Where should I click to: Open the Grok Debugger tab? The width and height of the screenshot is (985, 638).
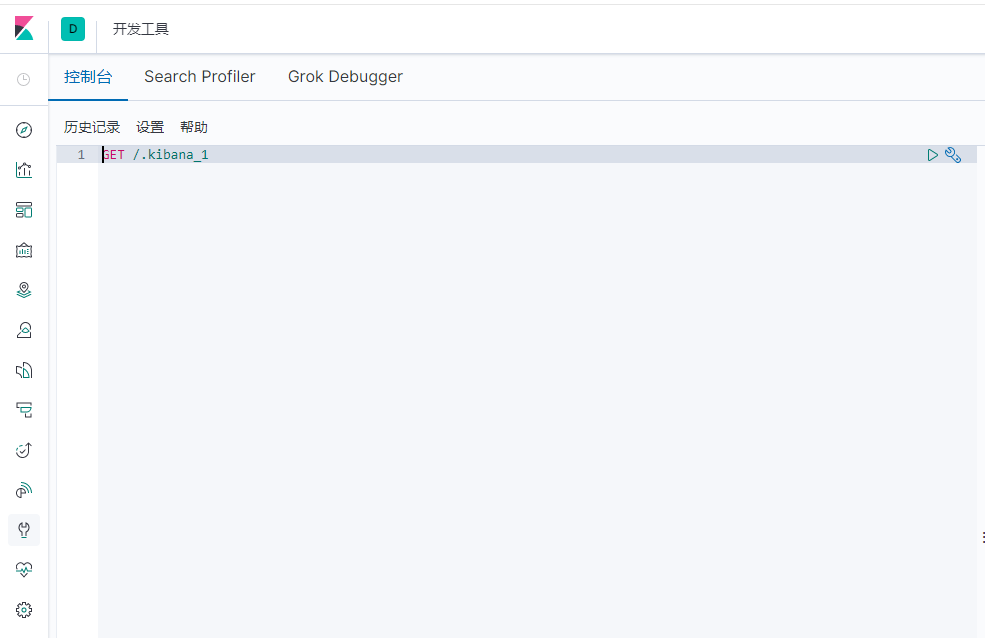[x=346, y=77]
